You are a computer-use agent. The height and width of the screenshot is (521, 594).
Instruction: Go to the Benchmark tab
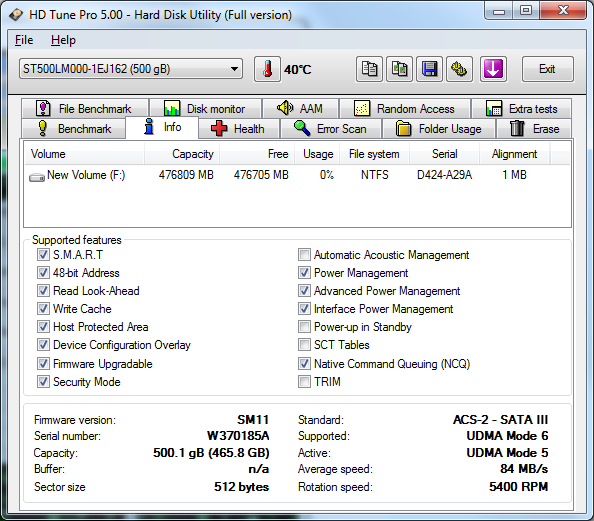tap(74, 129)
